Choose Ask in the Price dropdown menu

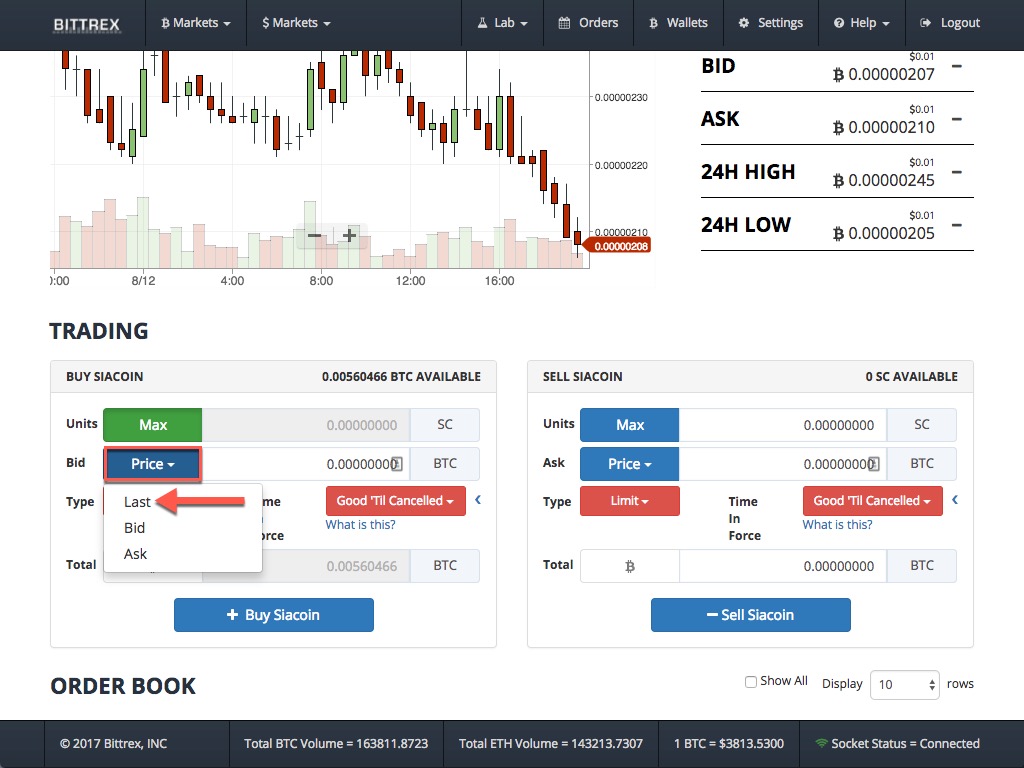coord(134,553)
